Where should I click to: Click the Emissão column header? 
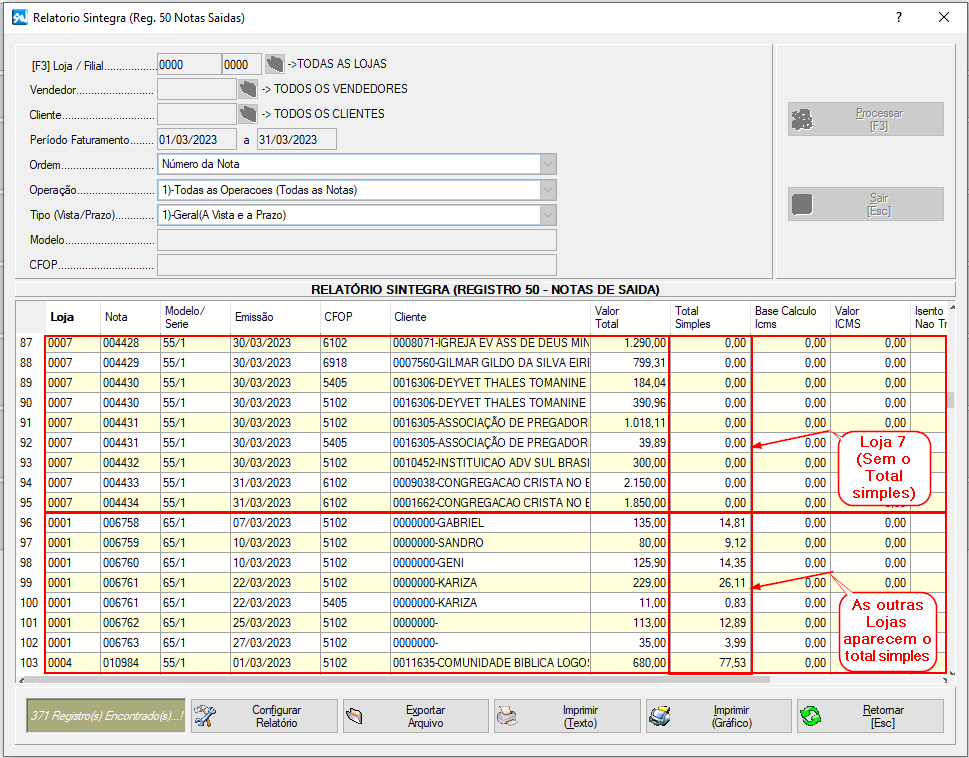coord(275,318)
